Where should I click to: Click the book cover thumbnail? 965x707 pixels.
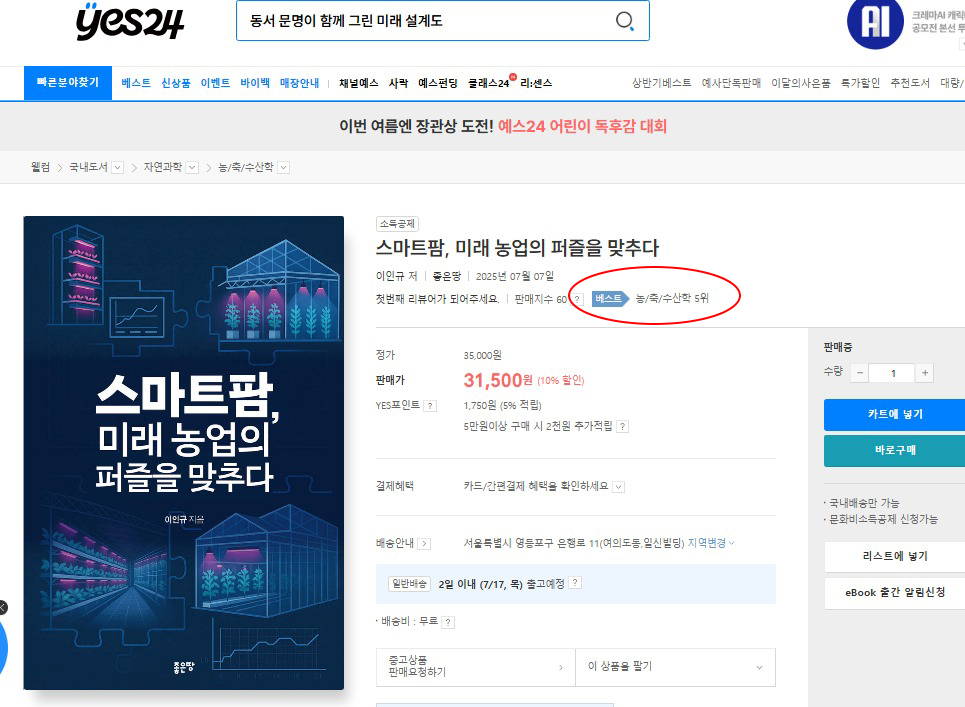(183, 453)
